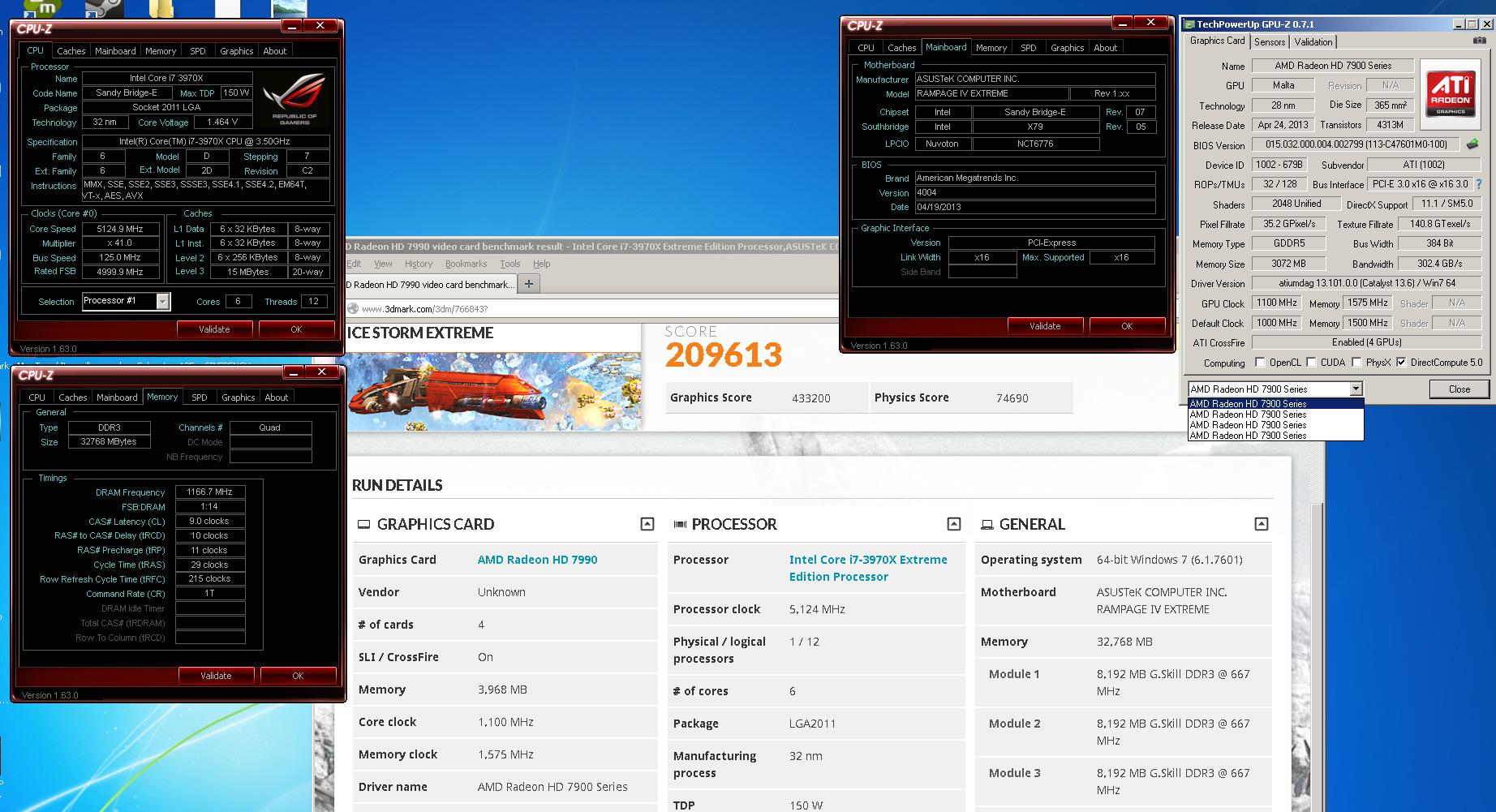Click the DRAM Frequency 1166.7 MHz field
This screenshot has width=1496, height=812.
click(209, 492)
